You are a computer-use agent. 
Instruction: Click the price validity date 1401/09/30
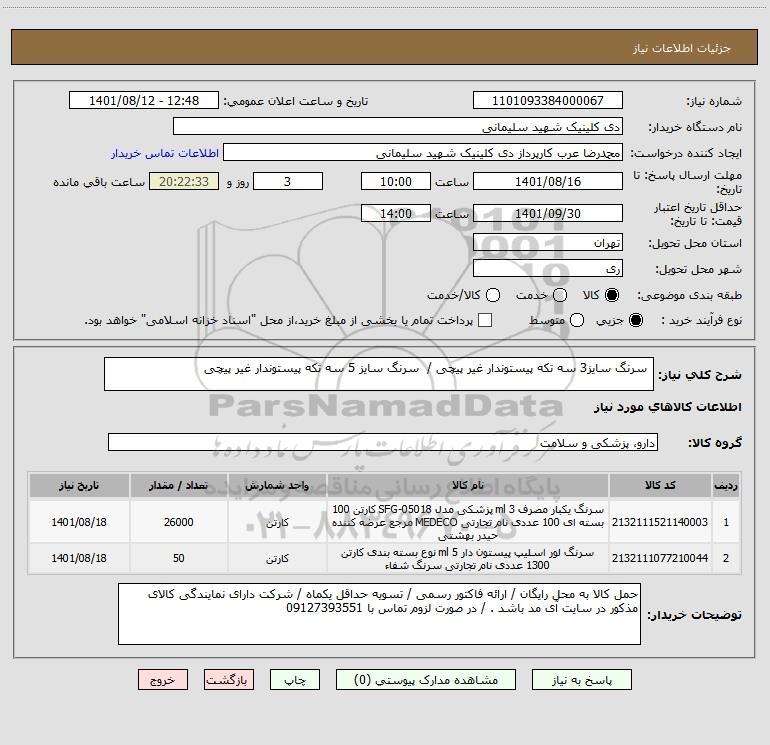click(548, 213)
